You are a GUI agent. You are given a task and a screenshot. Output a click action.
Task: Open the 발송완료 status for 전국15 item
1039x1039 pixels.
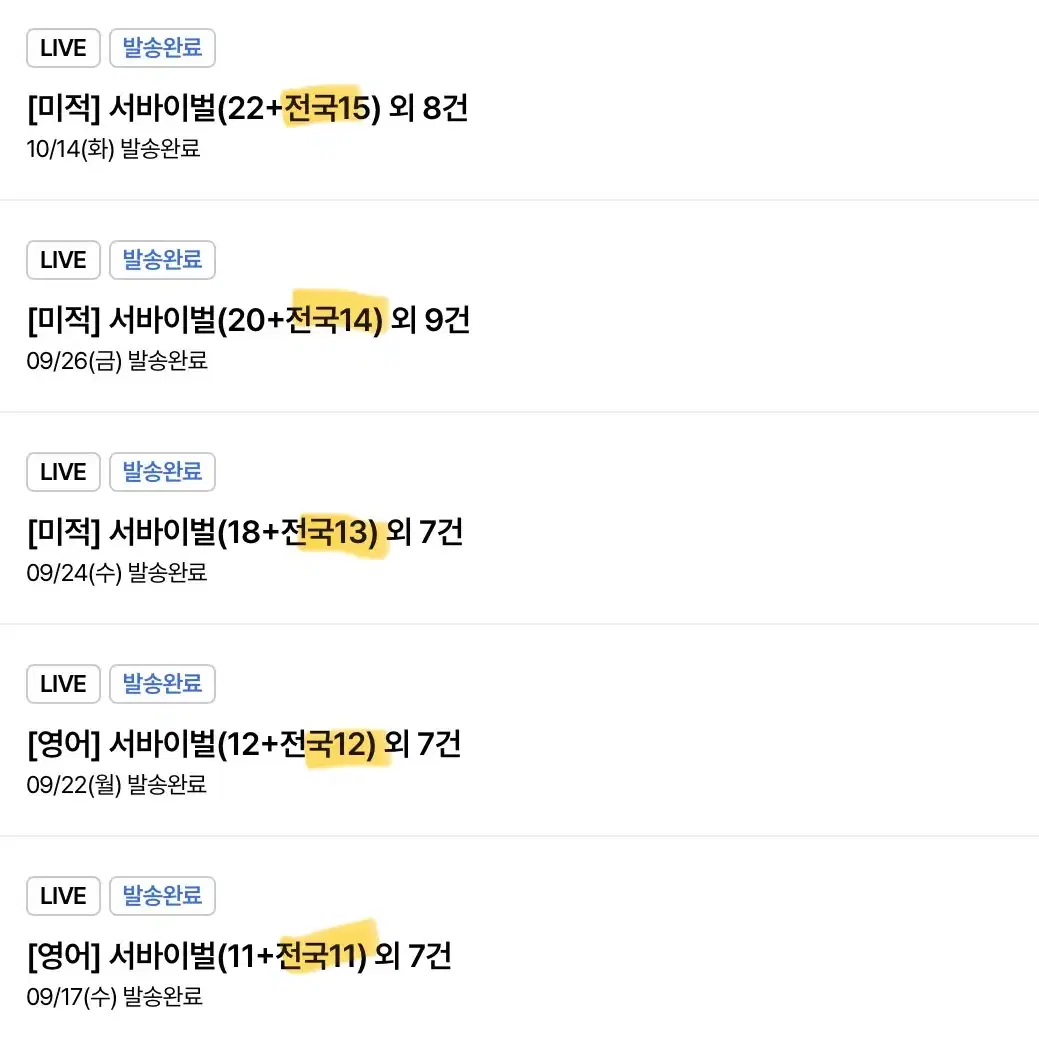[x=162, y=47]
